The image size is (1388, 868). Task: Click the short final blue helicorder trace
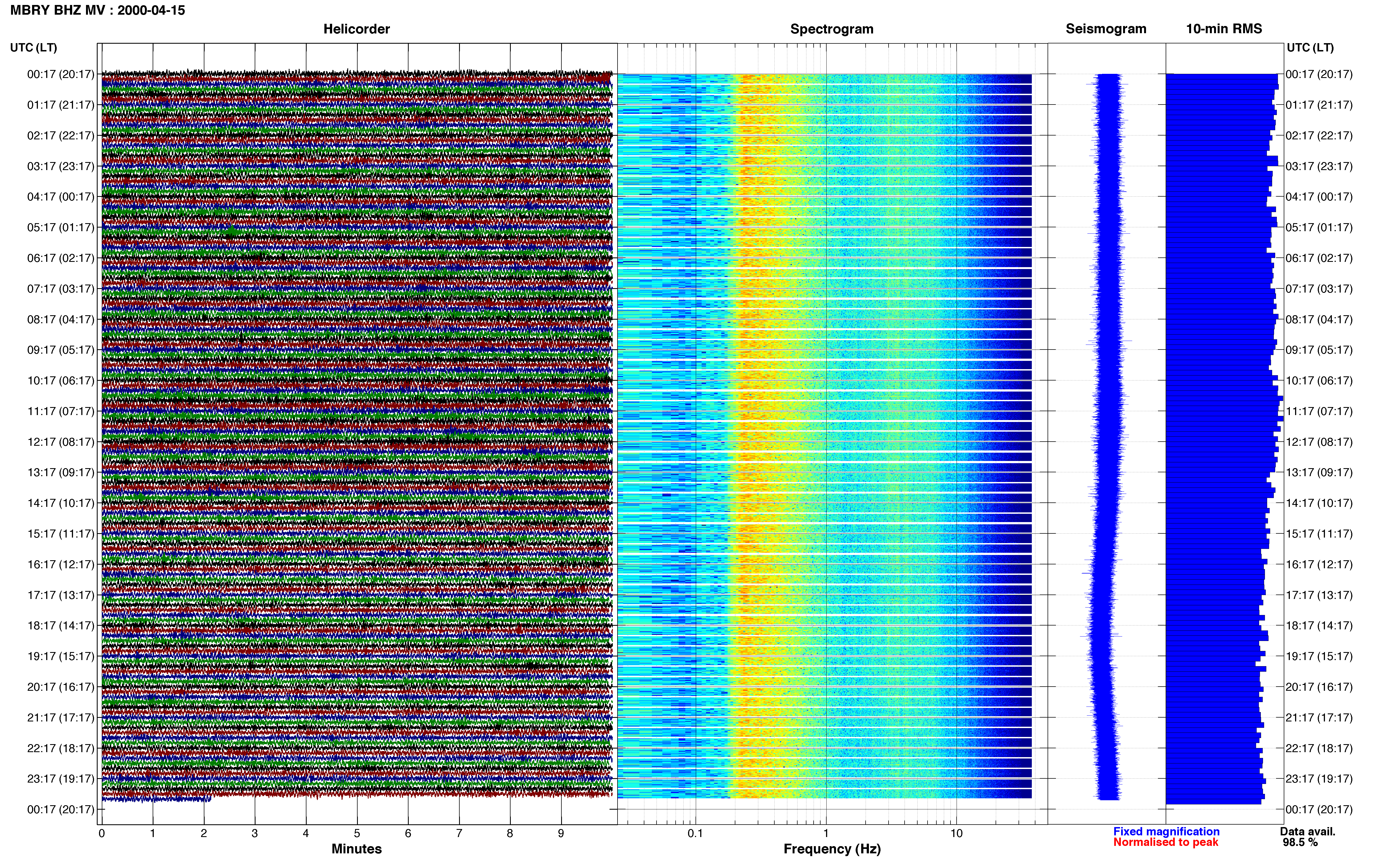point(156,799)
